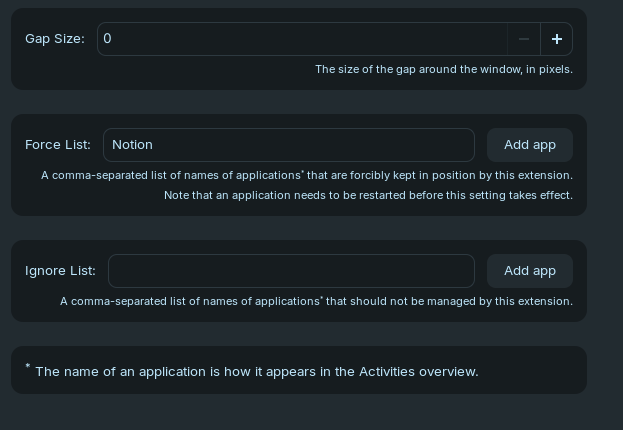Decrease gap size with the minus button
This screenshot has width=623, height=430.
[x=524, y=39]
